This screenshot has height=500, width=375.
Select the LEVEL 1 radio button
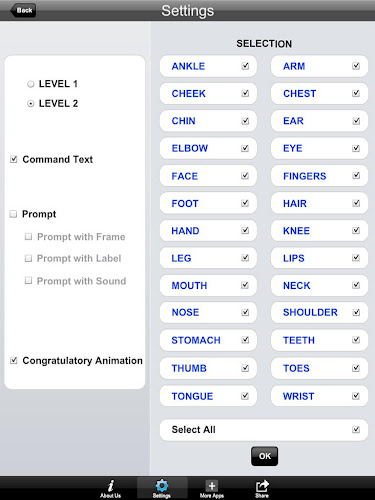point(31,84)
